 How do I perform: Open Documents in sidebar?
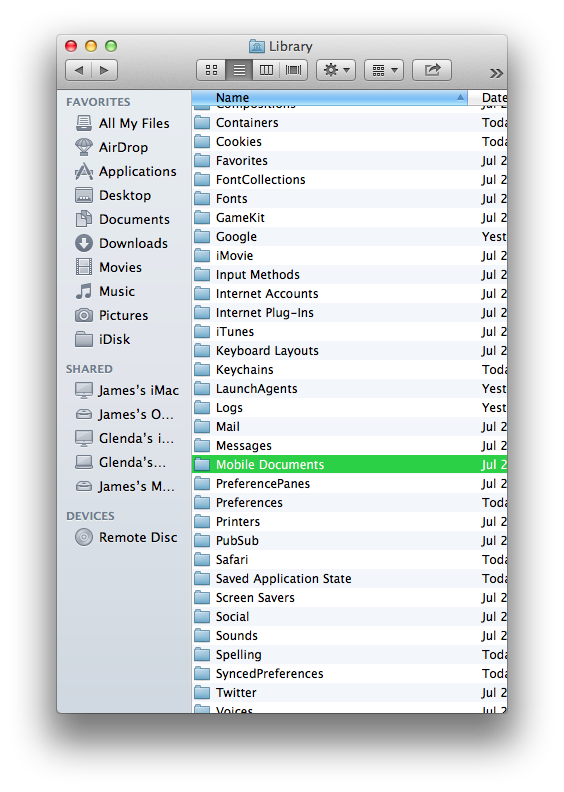[x=122, y=220]
